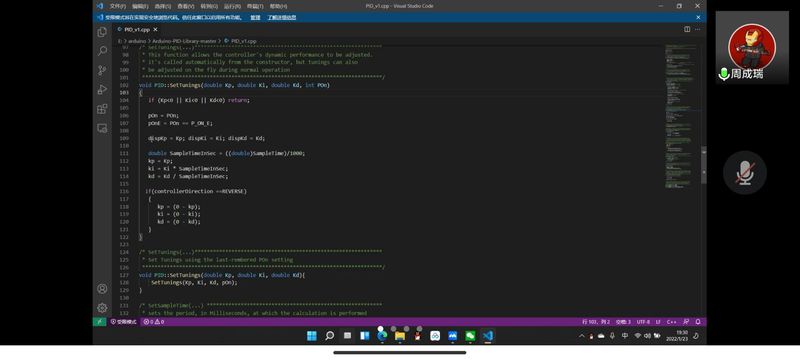This screenshot has height=360, width=800.
Task: Toggle the muted microphone button
Action: coord(744,173)
